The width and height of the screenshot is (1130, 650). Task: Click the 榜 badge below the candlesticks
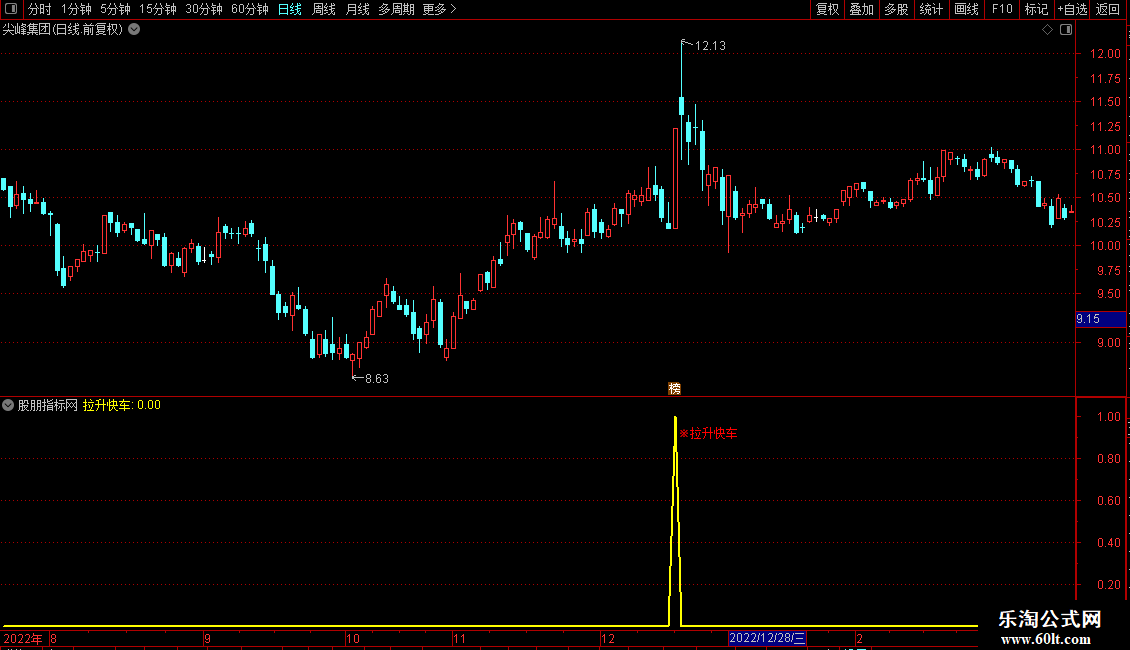(x=675, y=388)
